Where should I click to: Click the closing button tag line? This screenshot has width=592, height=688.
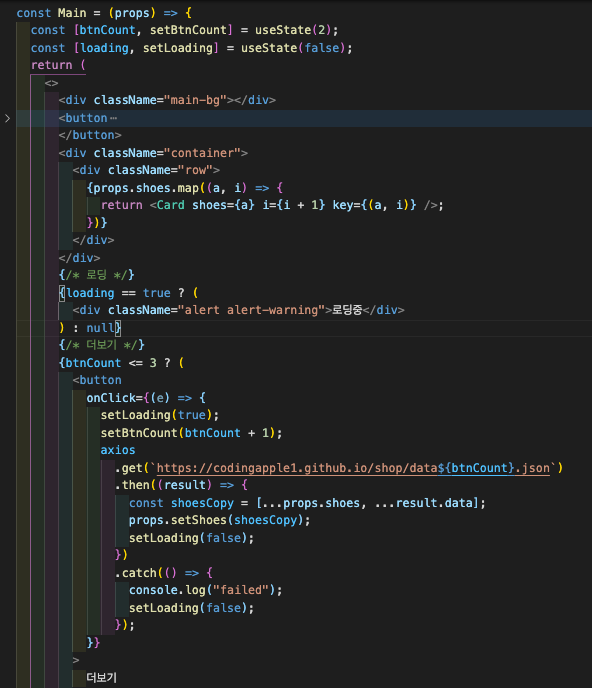90,135
